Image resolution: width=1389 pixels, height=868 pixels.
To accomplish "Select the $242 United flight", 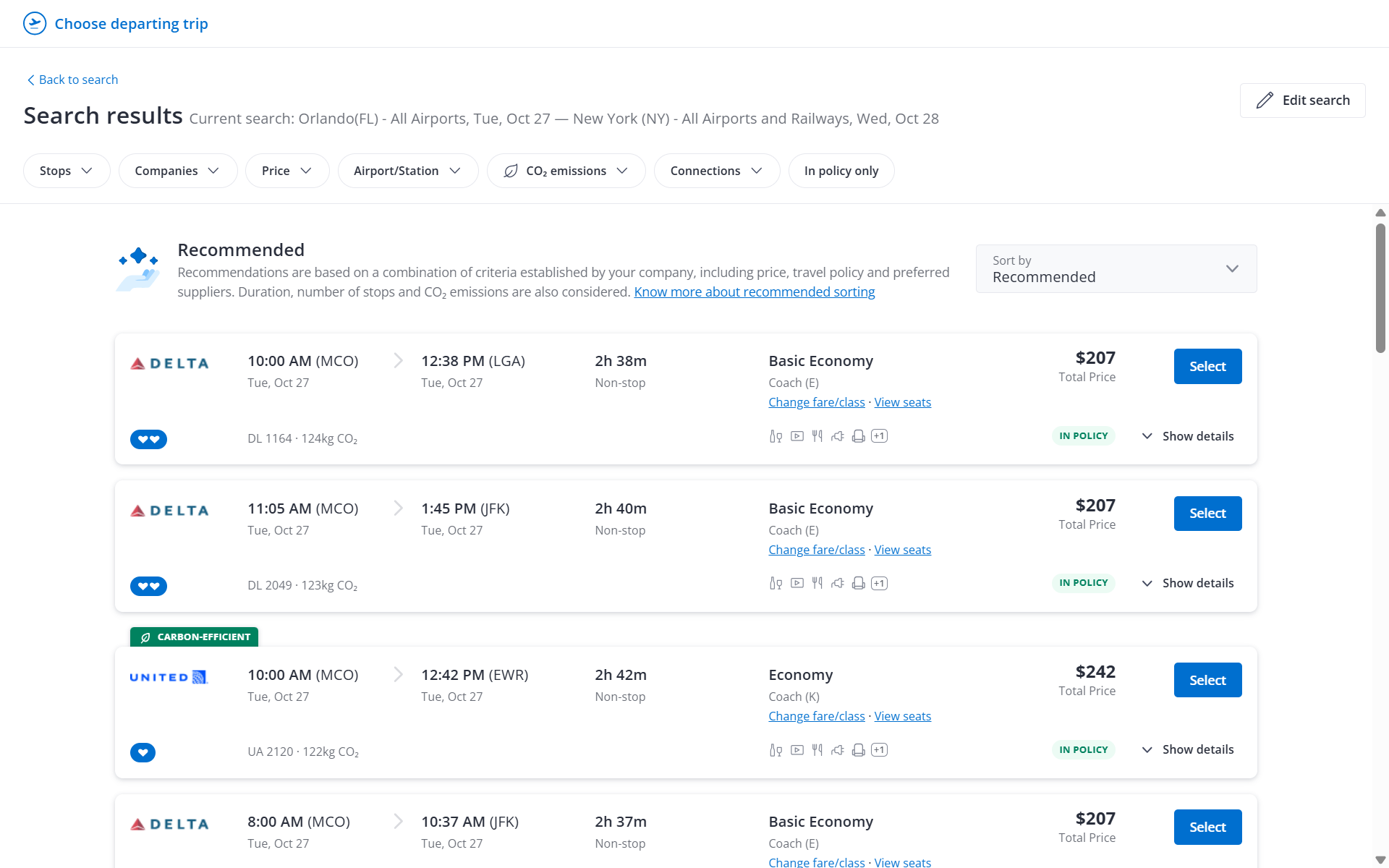I will [1207, 680].
